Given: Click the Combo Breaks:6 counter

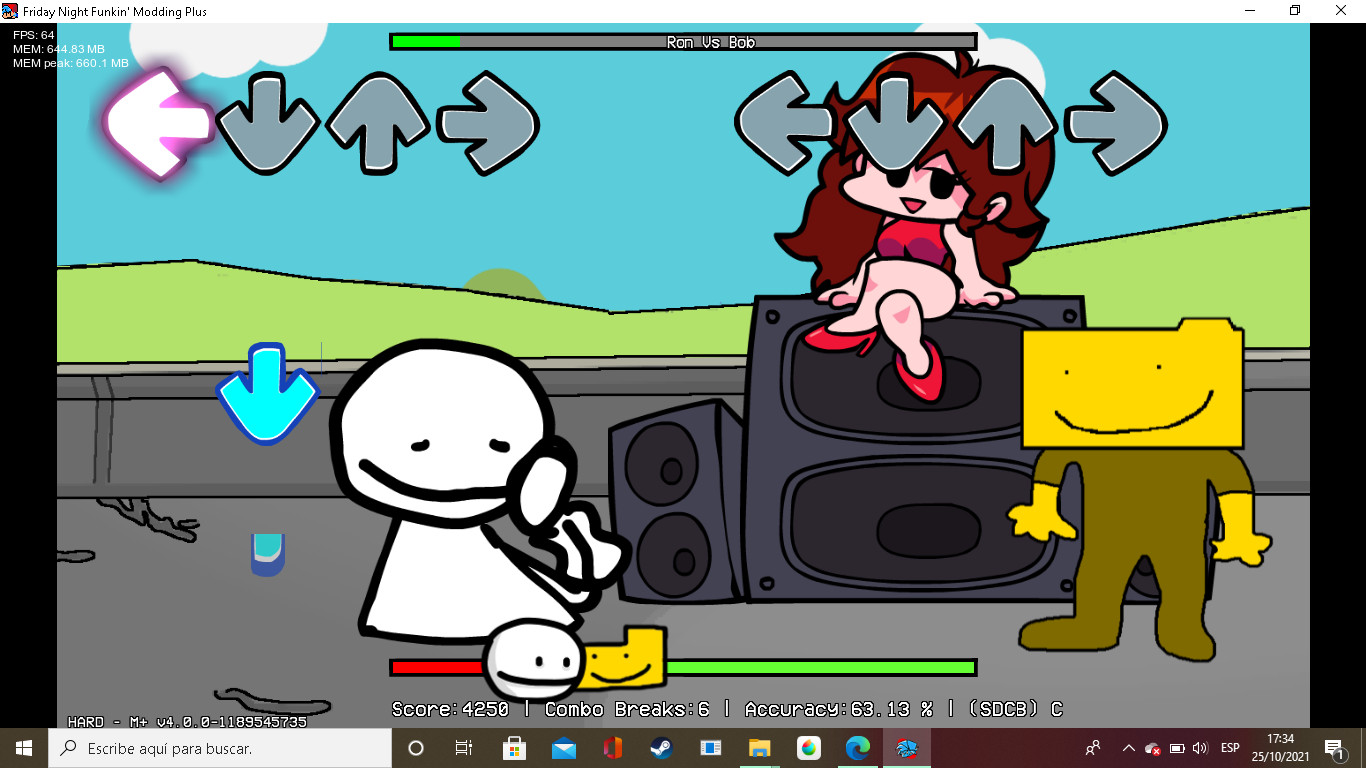Looking at the screenshot, I should click(627, 709).
